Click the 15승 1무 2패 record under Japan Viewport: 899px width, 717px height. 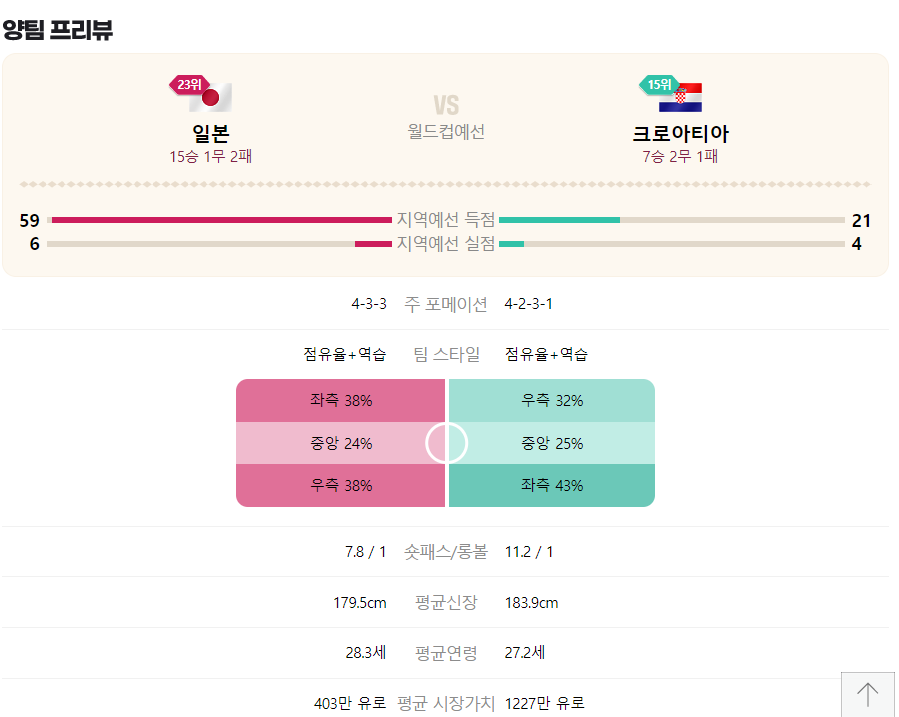click(211, 157)
